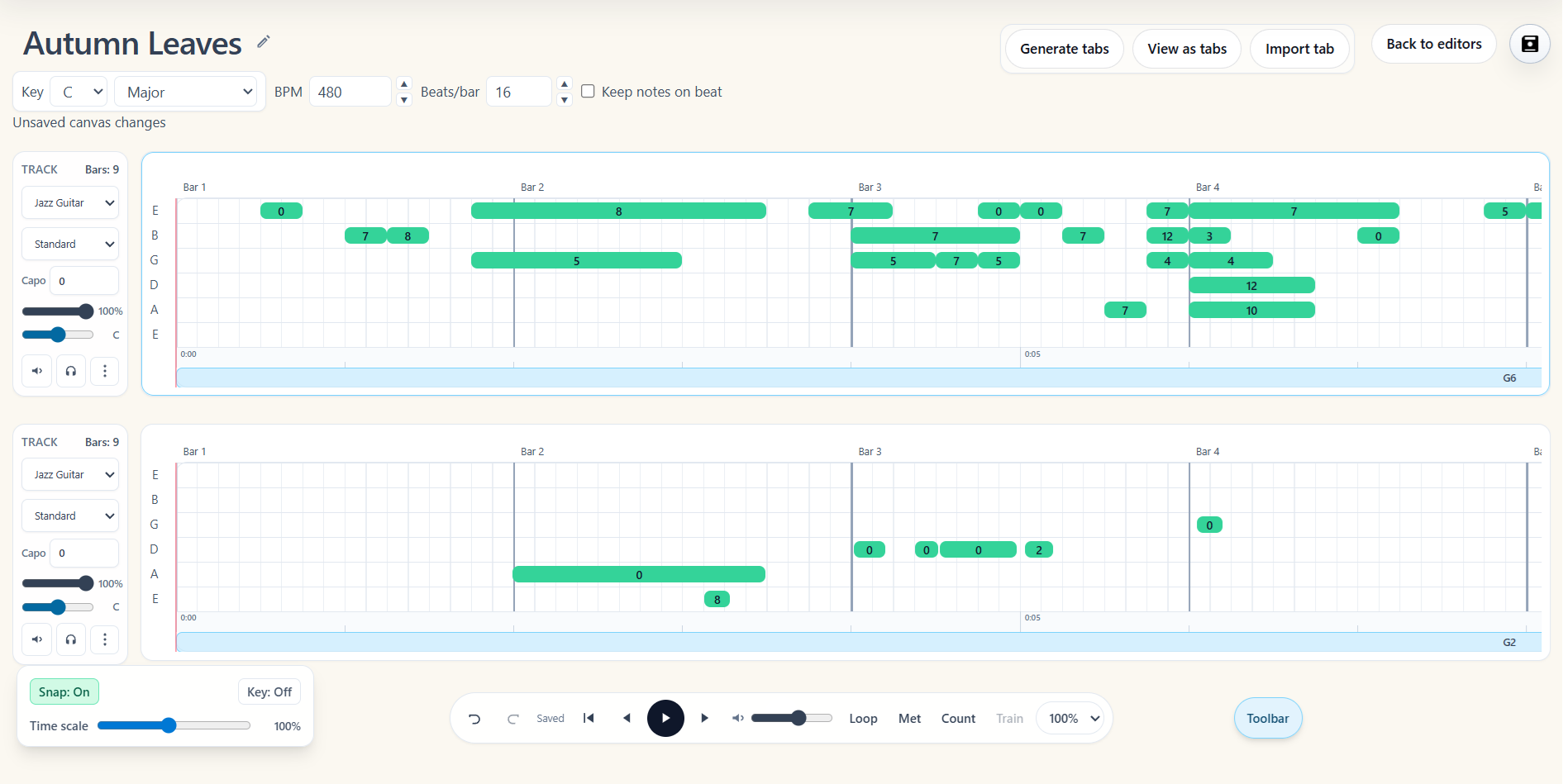Go Back to editors
1568x784 pixels.
pos(1434,44)
